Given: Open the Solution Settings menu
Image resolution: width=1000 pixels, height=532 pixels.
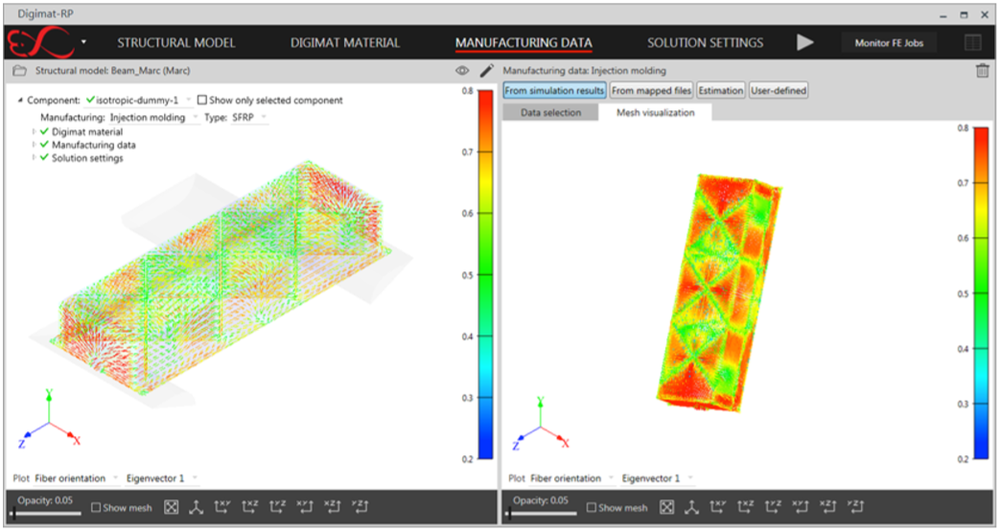Looking at the screenshot, I should click(705, 43).
